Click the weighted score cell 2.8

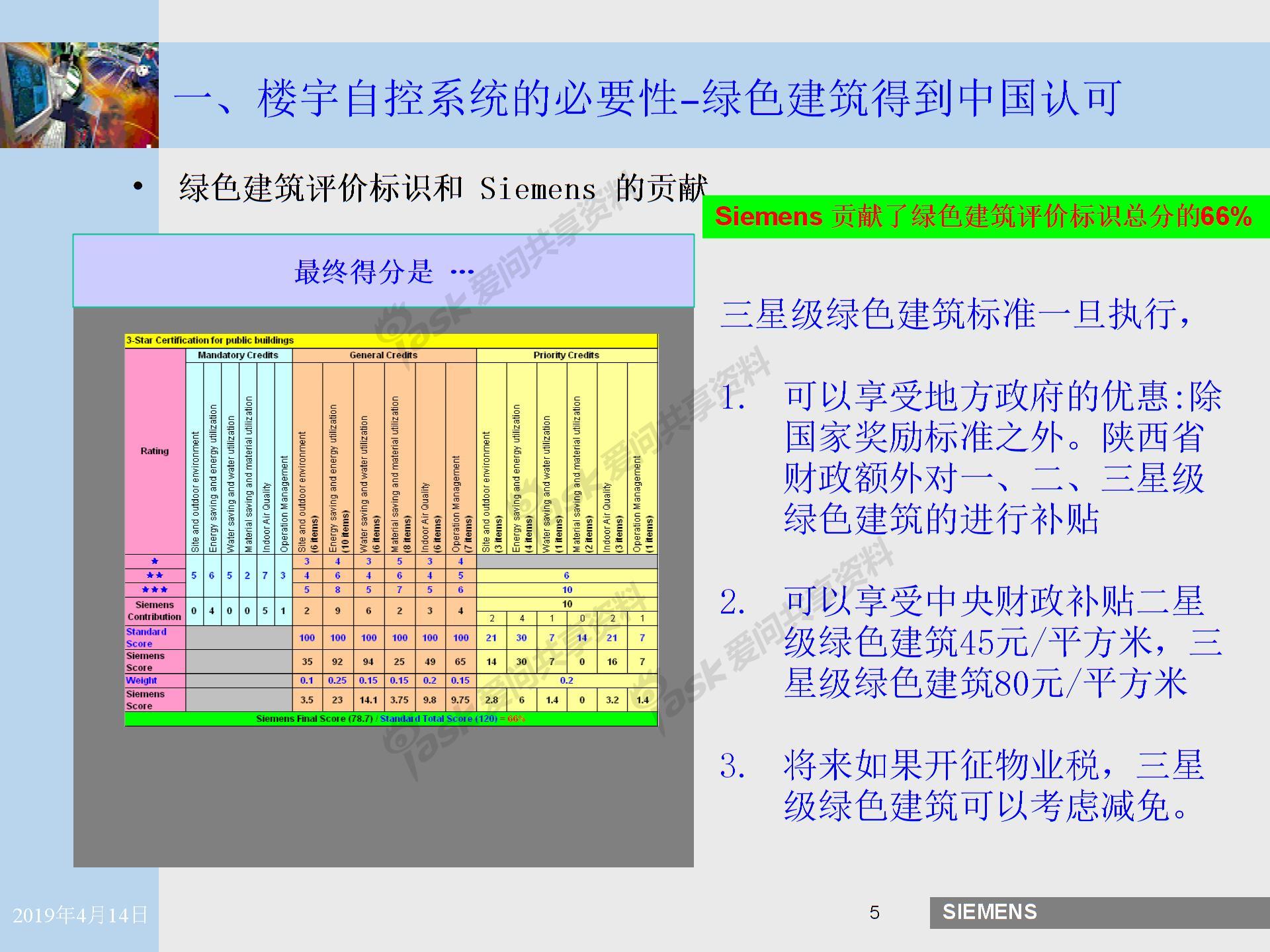491,700
